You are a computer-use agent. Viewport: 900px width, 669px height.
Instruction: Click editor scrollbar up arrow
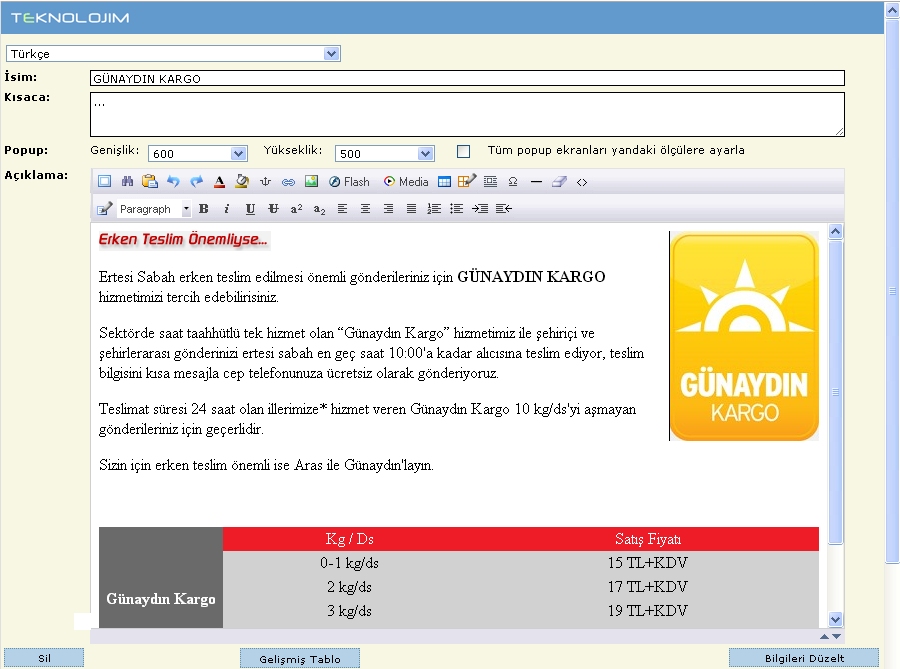tap(836, 231)
